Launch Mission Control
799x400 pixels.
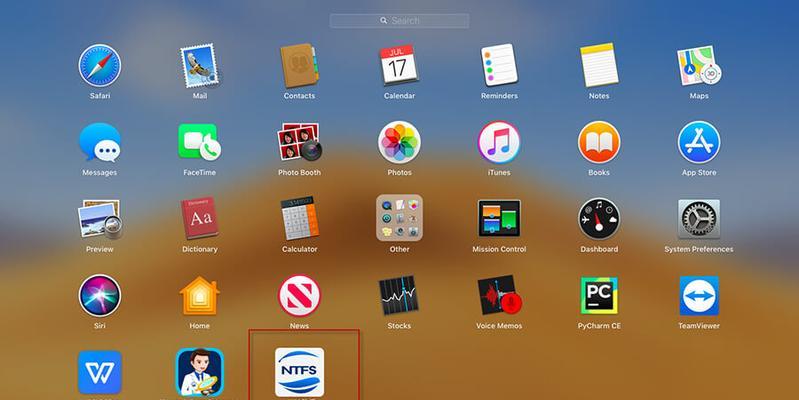499,218
